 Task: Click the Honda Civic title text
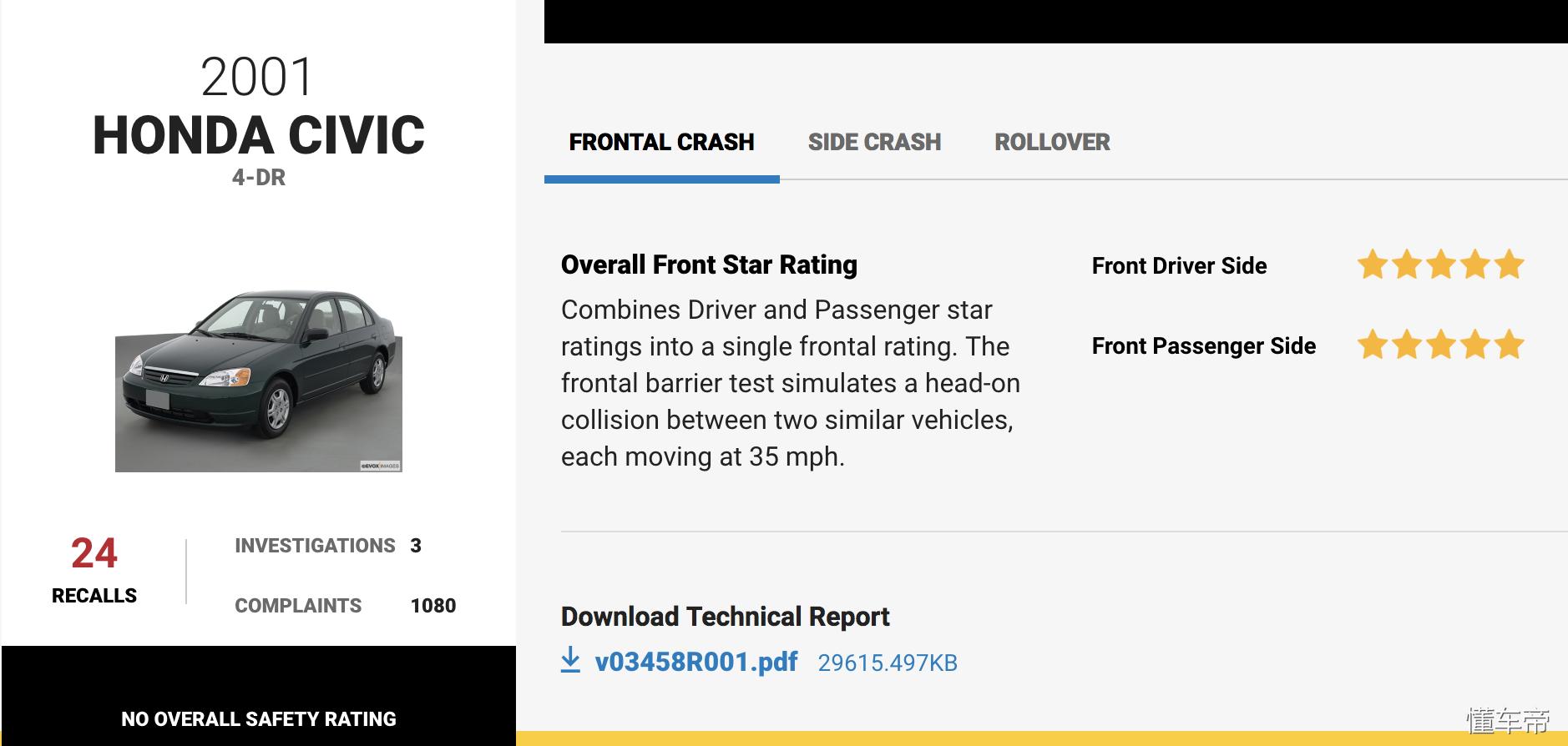259,135
